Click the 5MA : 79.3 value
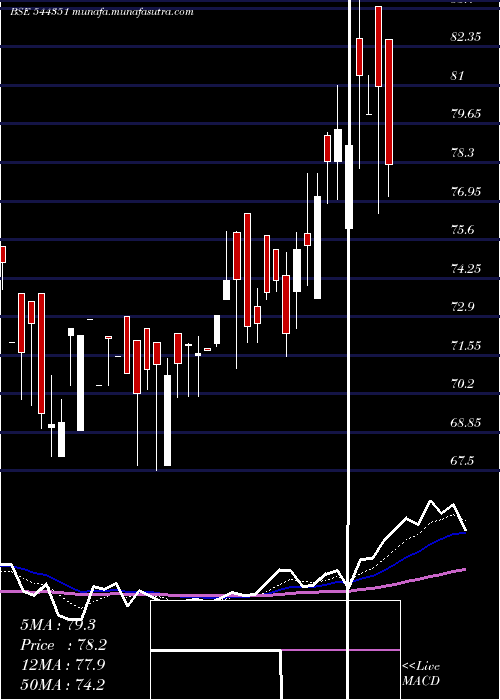This screenshot has height=700, width=500. [x=58, y=625]
